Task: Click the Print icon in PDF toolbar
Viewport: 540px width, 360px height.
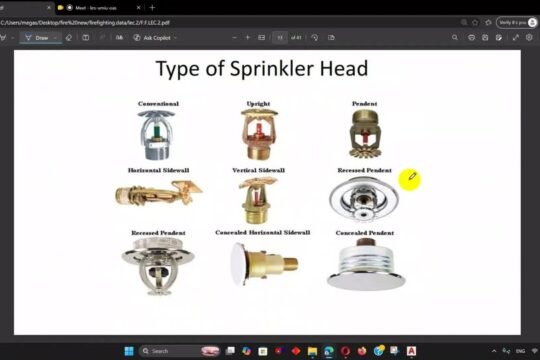Action: (471, 38)
